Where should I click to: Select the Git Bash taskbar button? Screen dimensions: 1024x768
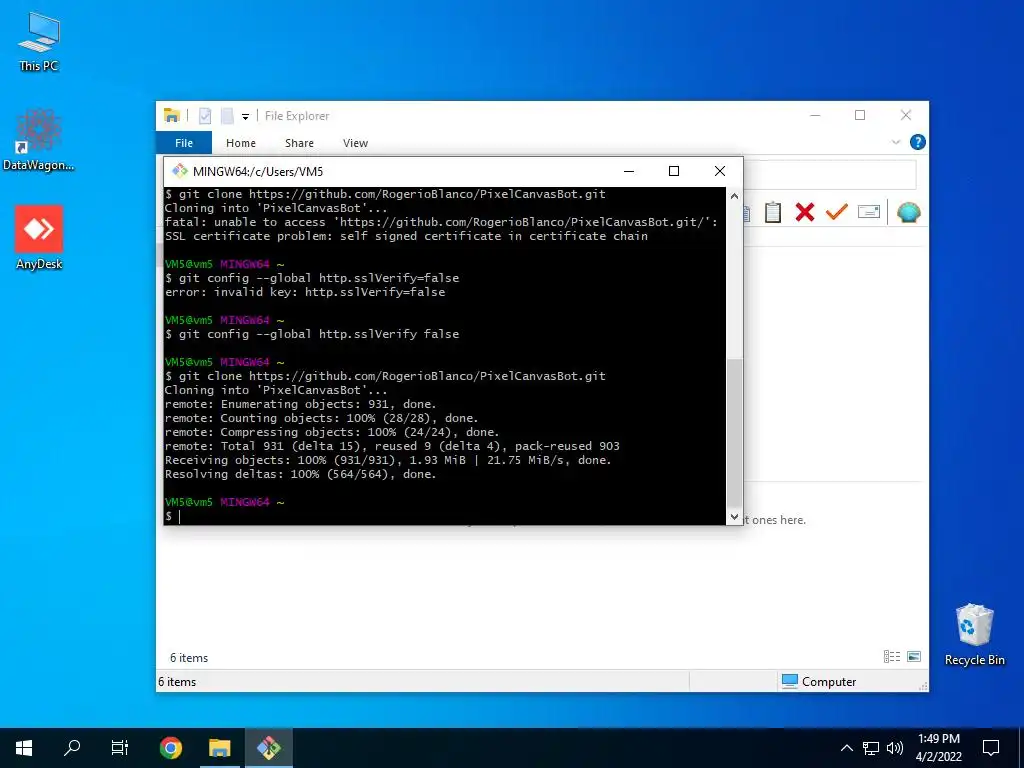[268, 748]
